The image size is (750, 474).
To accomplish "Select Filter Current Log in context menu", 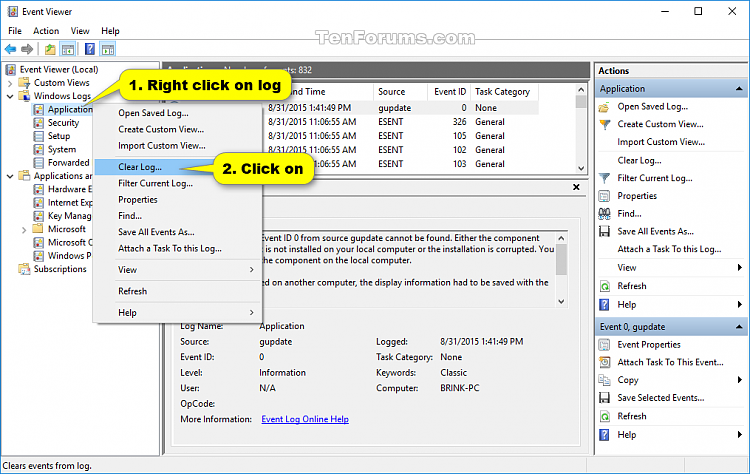I will (155, 183).
